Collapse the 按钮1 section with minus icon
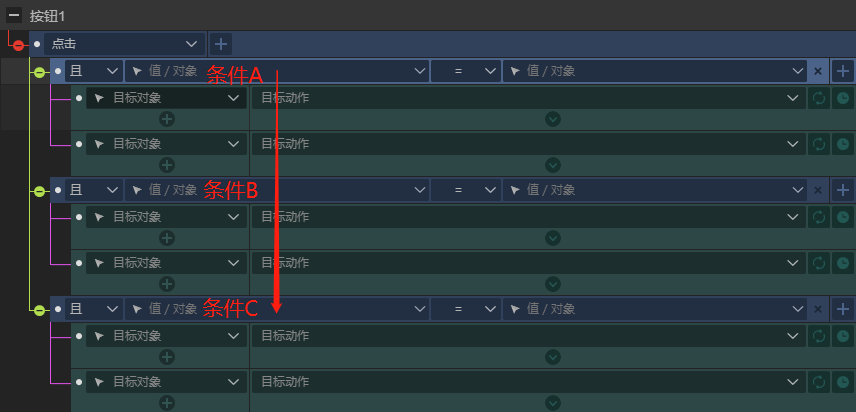856x412 pixels. pos(14,15)
